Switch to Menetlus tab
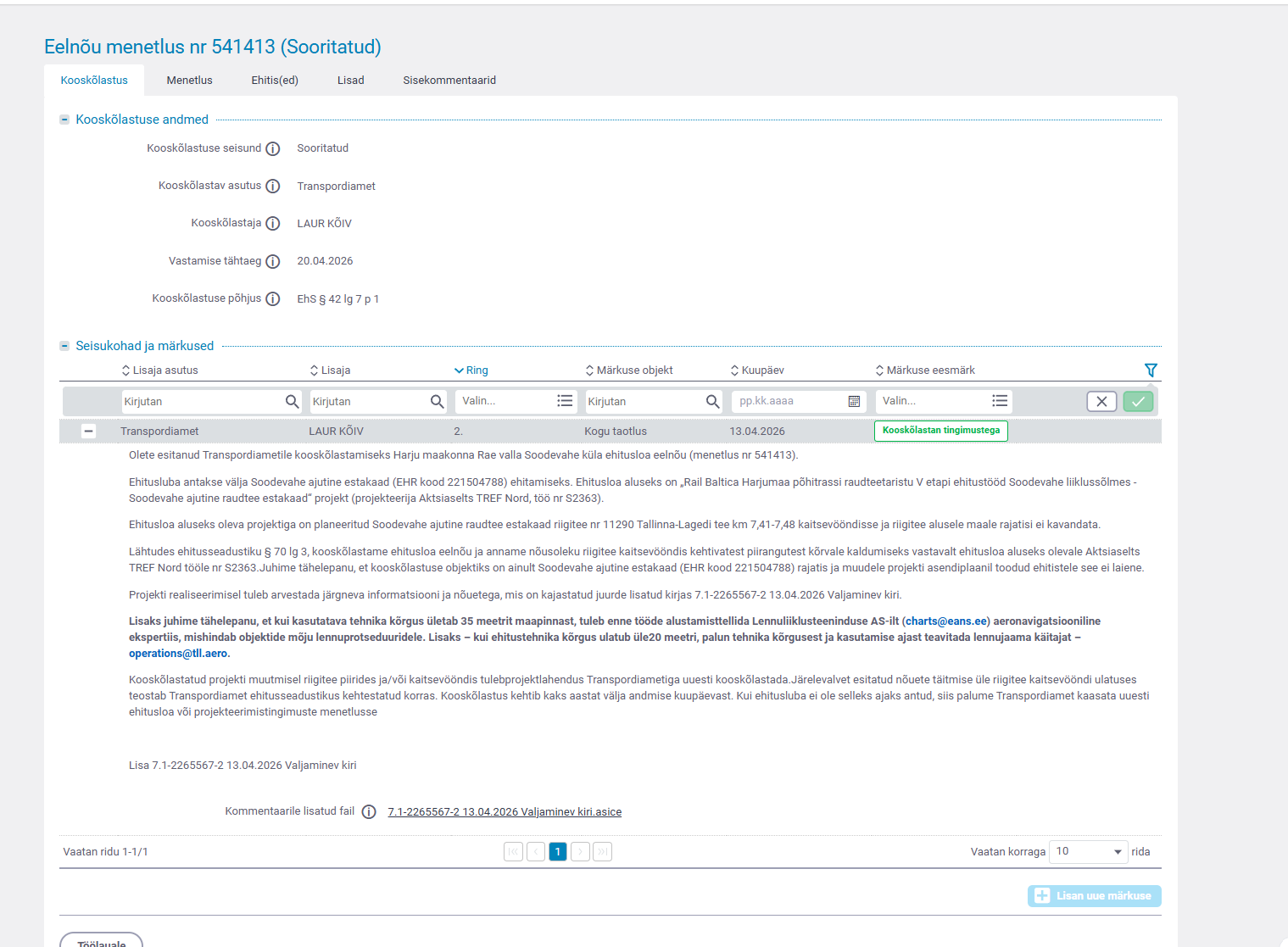 pos(189,81)
